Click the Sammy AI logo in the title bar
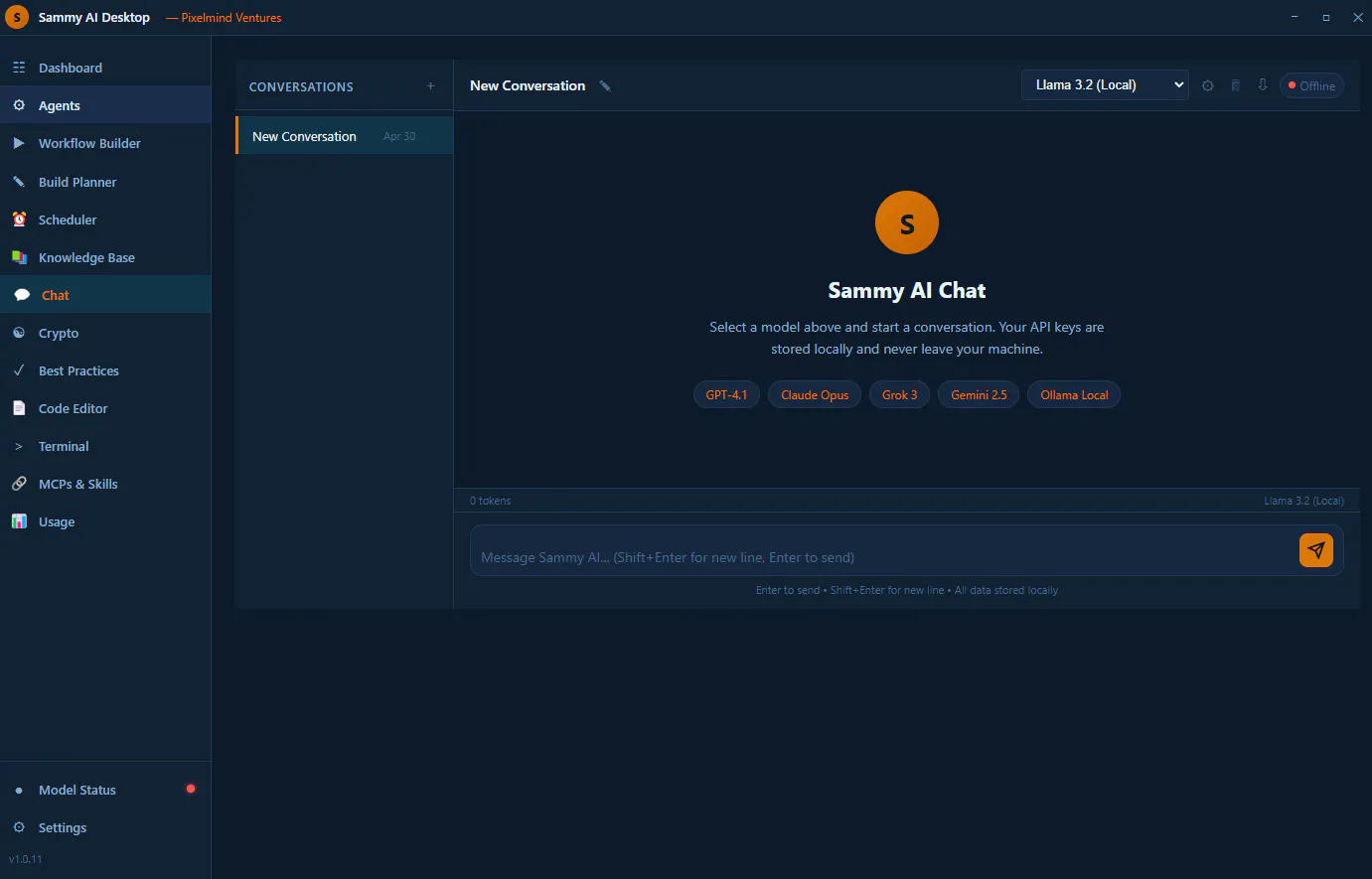 tap(17, 18)
